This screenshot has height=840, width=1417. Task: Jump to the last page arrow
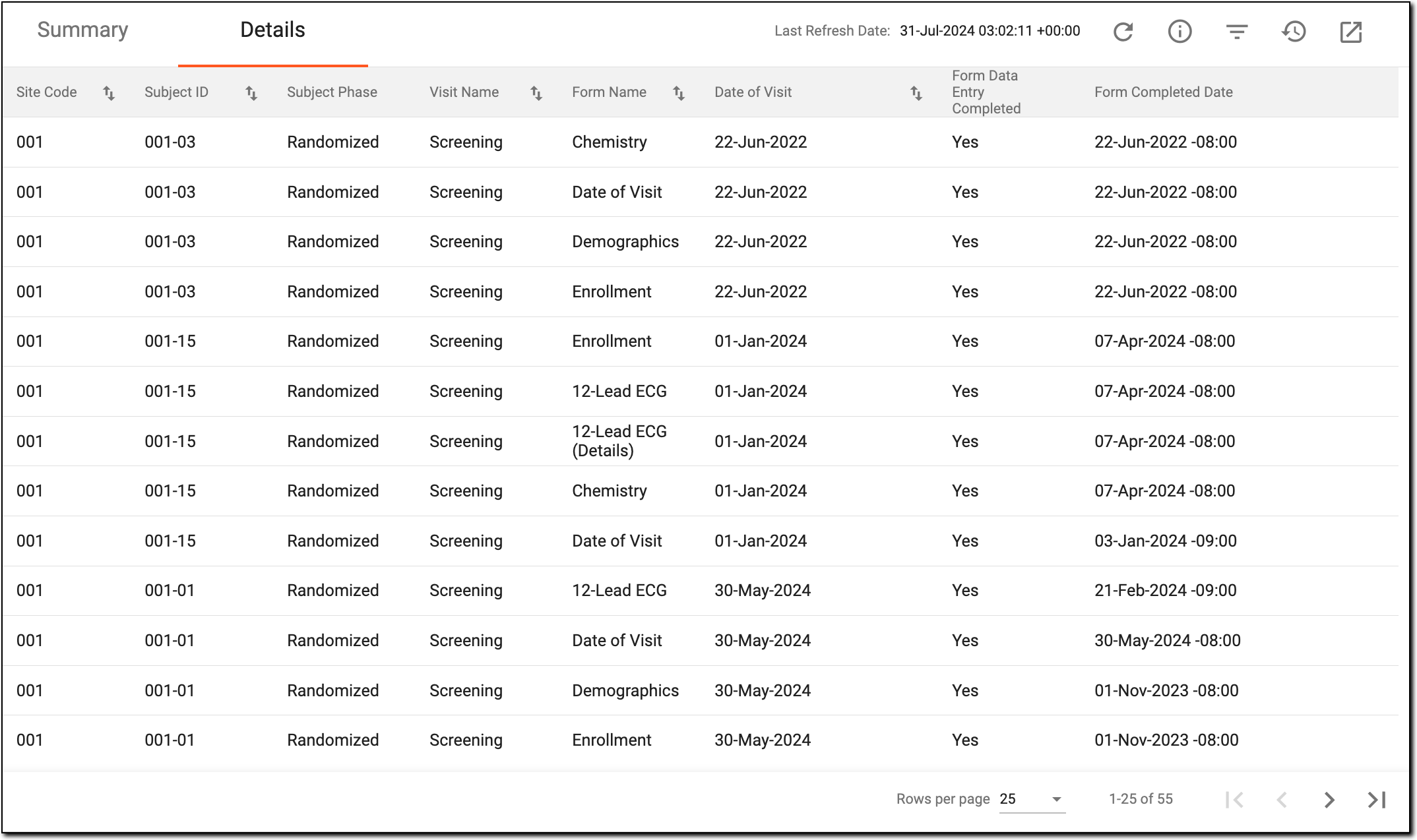(1377, 800)
